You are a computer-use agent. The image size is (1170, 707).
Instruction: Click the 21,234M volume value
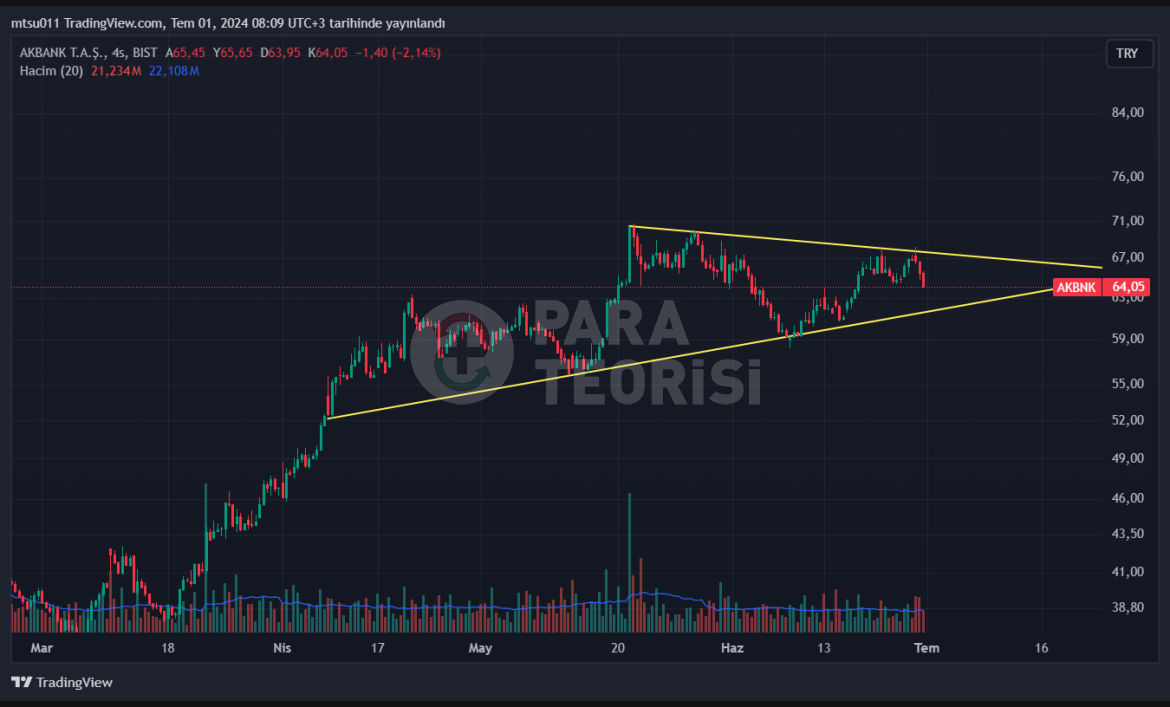pos(116,71)
